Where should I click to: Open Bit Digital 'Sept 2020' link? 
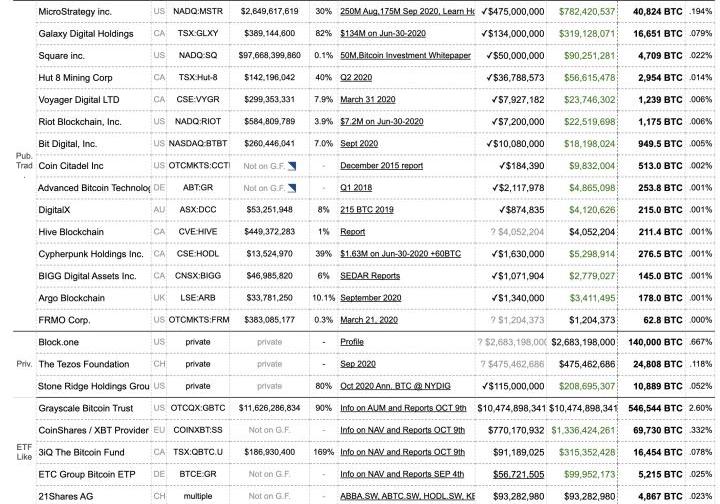coord(359,143)
